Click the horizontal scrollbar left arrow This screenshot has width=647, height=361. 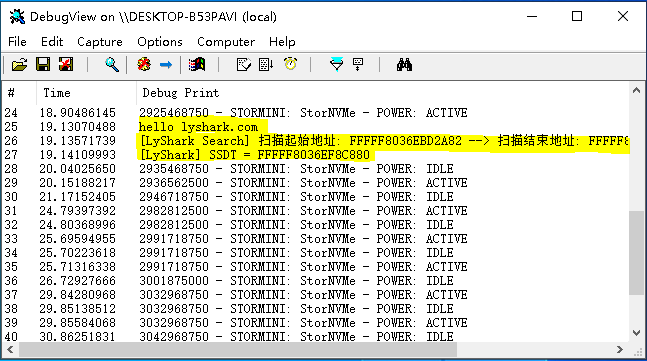coord(10,350)
